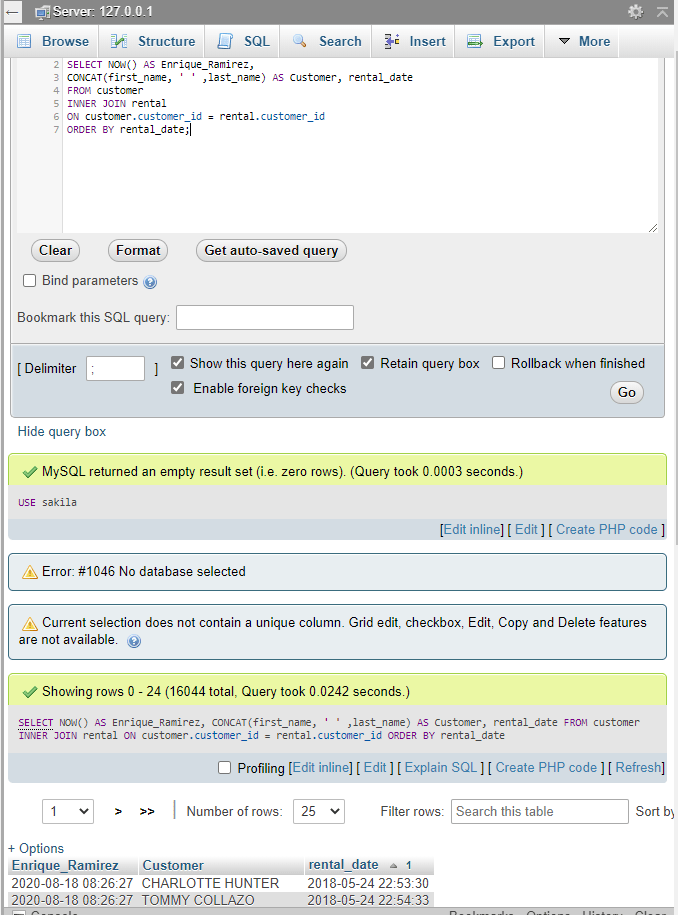Click the Structure tab icon
This screenshot has width=678, height=915.
[119, 41]
